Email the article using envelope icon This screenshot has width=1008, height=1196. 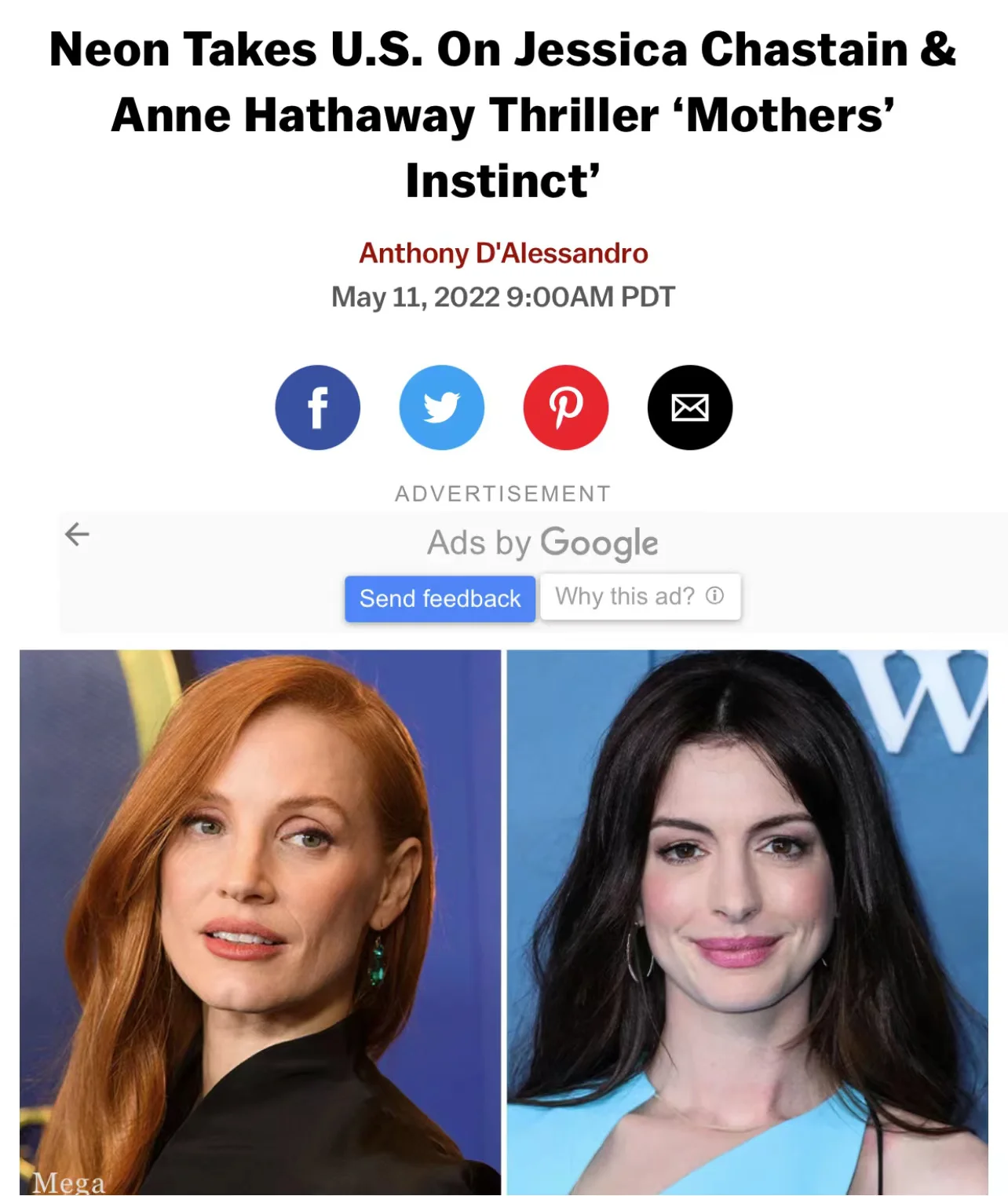coord(690,408)
